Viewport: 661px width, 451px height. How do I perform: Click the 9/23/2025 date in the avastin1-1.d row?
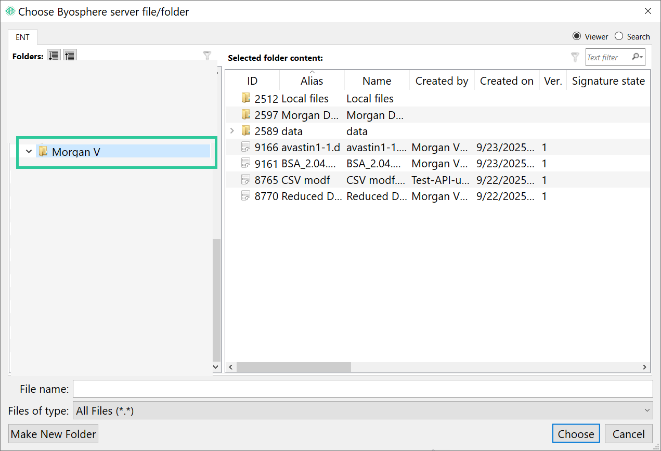505,147
